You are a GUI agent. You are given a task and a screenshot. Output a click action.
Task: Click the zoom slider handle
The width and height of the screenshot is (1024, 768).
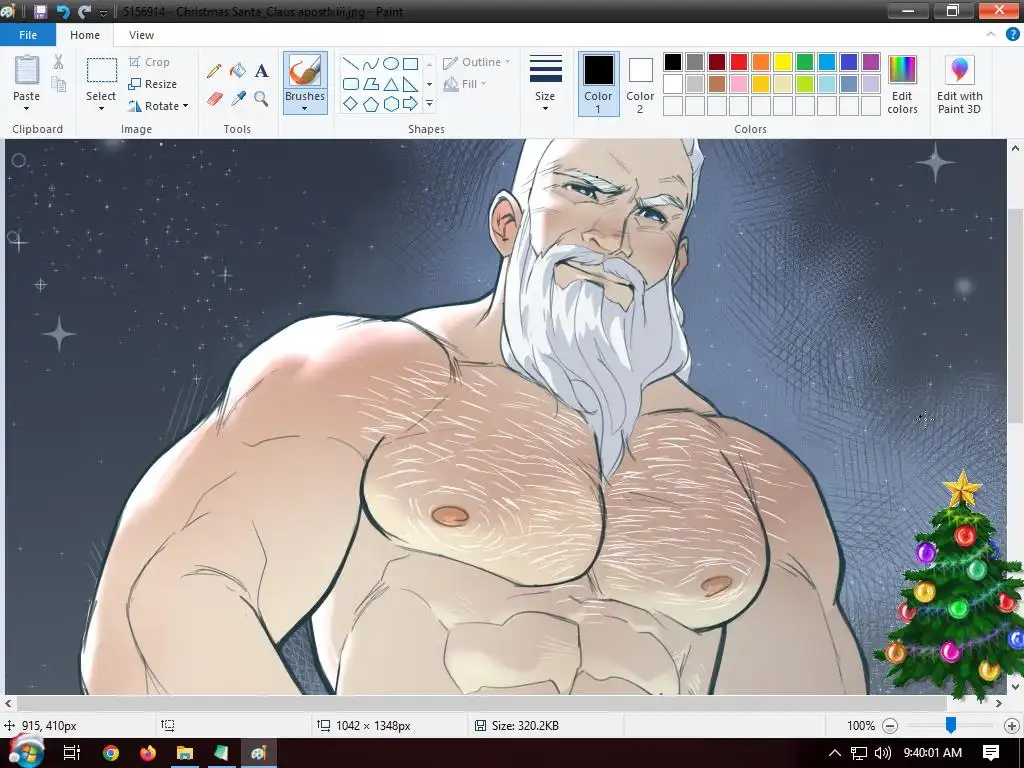pyautogui.click(x=951, y=725)
